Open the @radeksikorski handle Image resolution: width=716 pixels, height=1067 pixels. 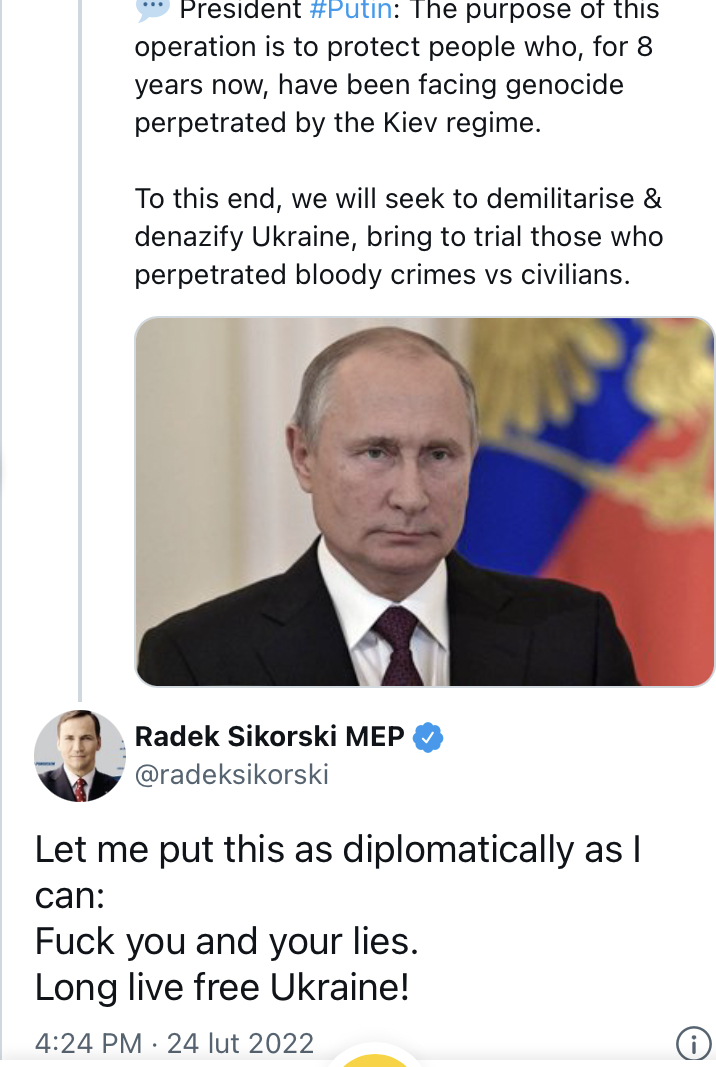point(232,775)
